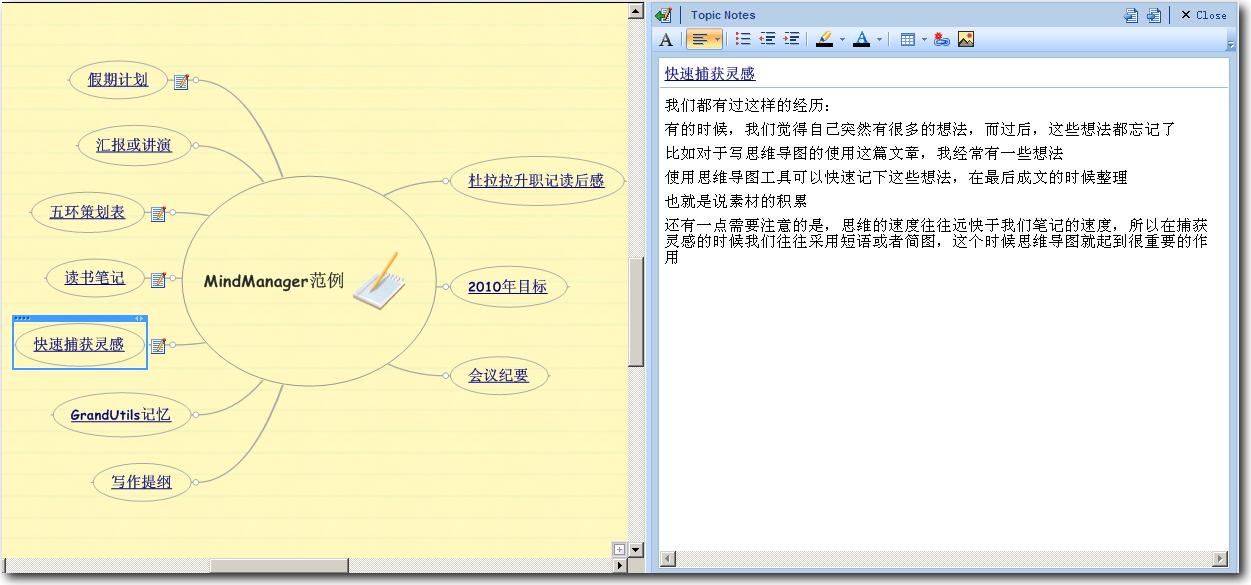Click the decrease indent icon
The width and height of the screenshot is (1251, 585).
(767, 39)
